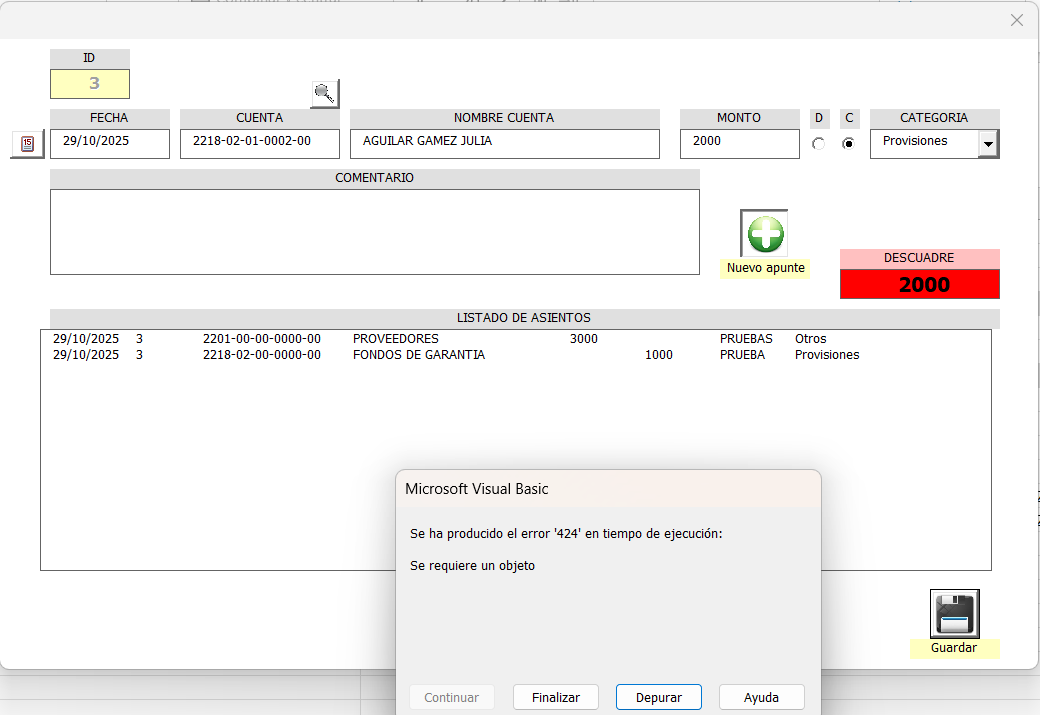Select the C (credit) radio button

(849, 144)
